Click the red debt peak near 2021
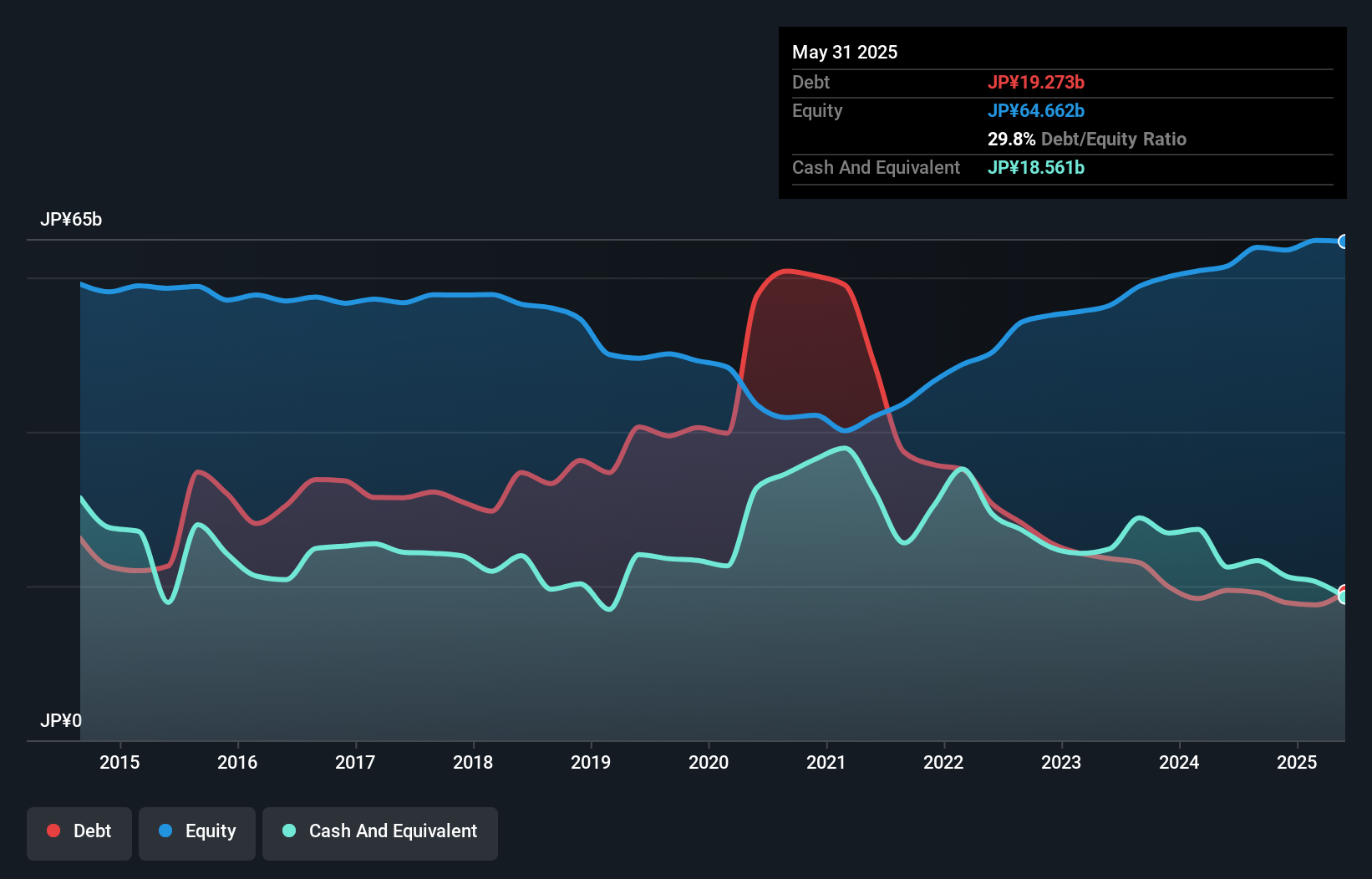 click(x=785, y=271)
